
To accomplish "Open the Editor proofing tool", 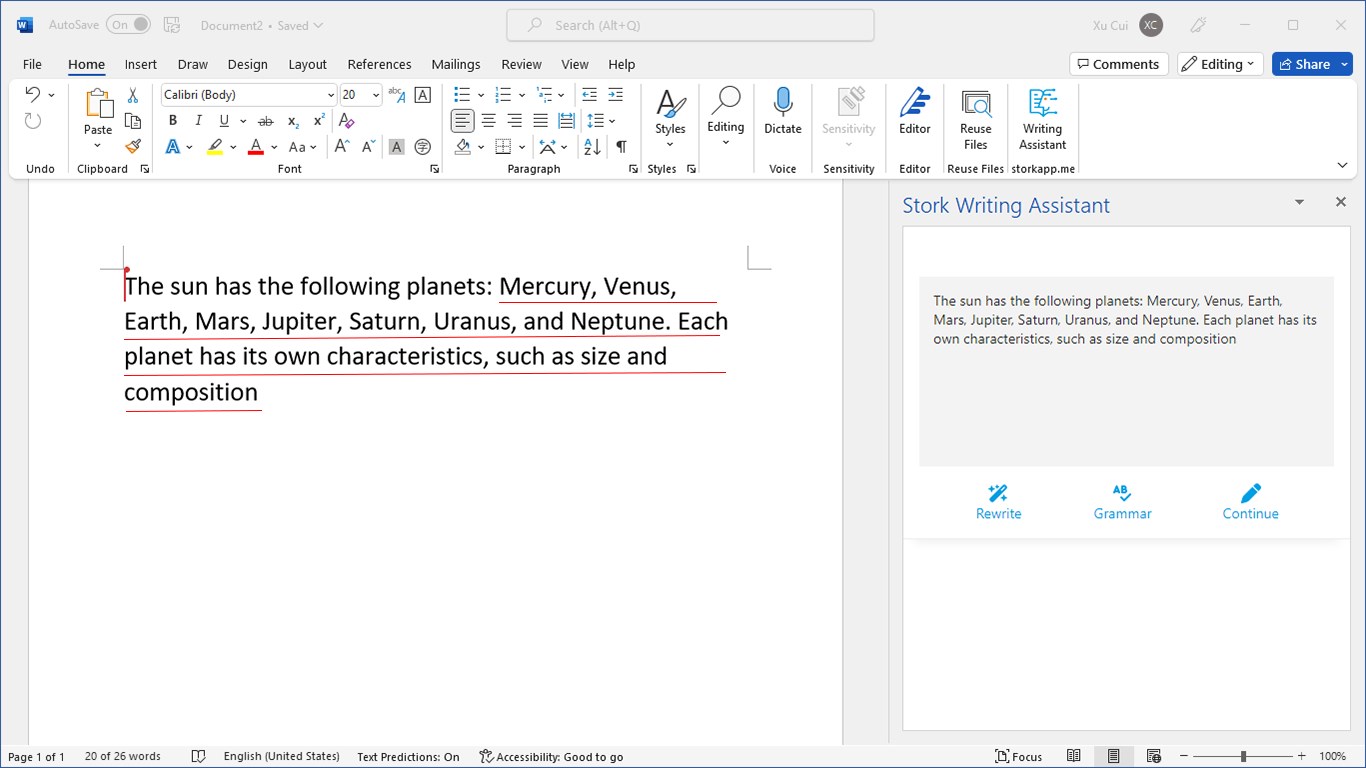I will coord(914,110).
